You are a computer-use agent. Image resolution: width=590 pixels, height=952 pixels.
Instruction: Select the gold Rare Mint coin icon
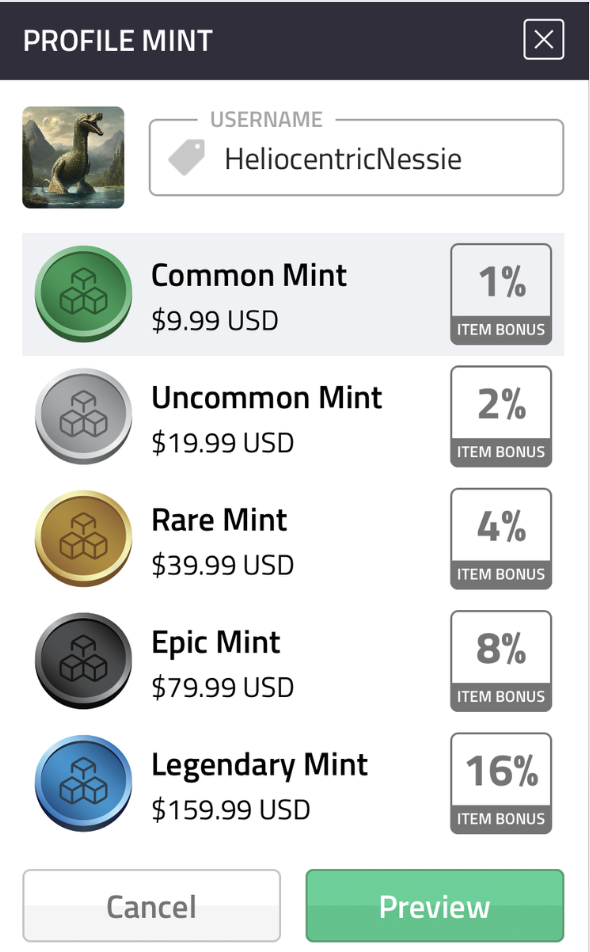coord(83,538)
